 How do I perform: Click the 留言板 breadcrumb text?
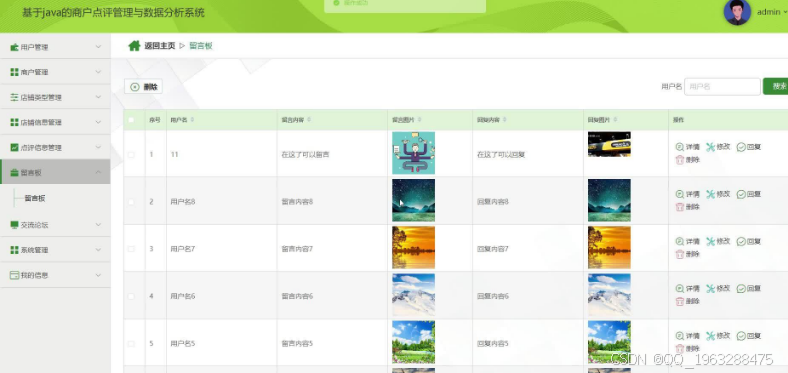click(x=201, y=46)
